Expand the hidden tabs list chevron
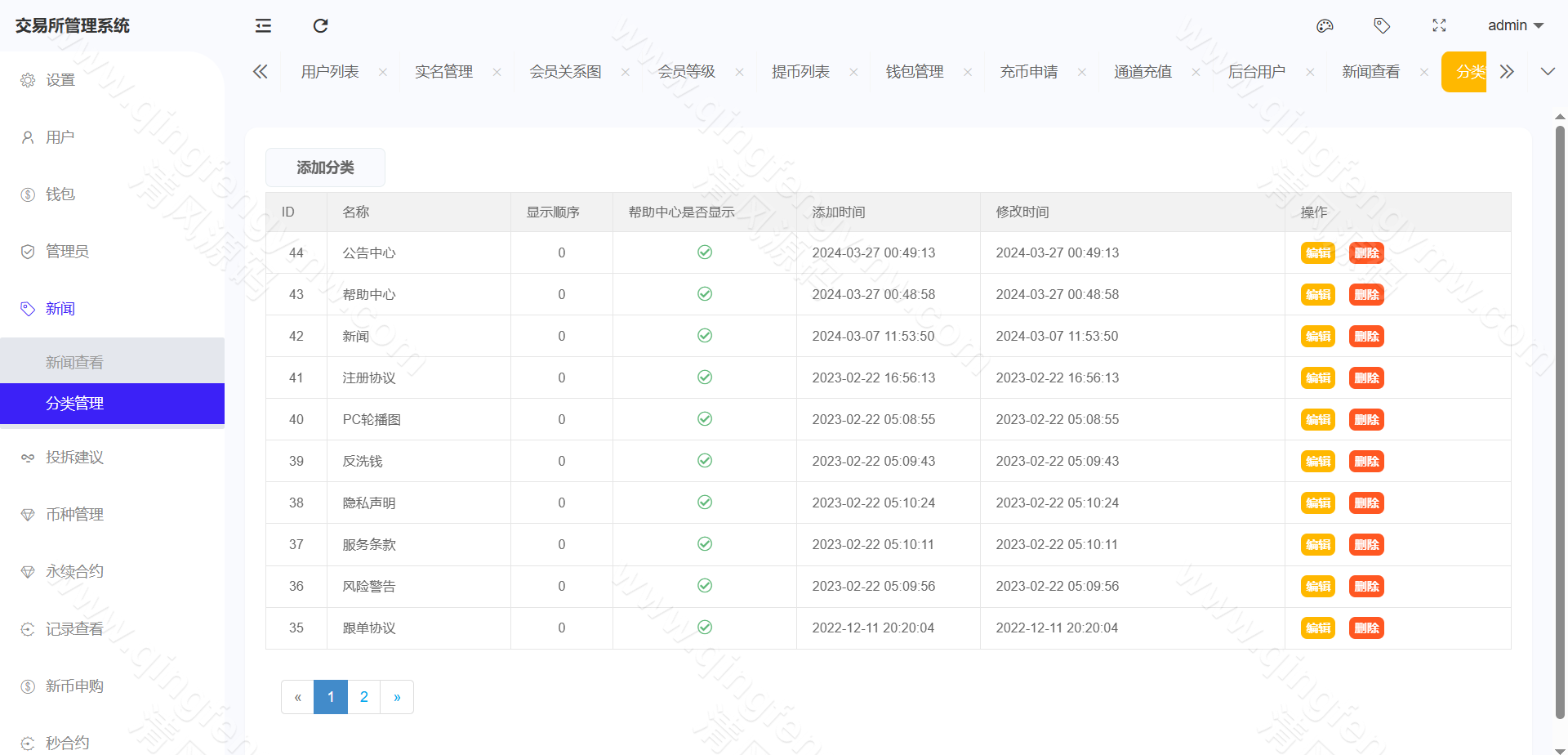The image size is (1568, 755). coord(1548,71)
